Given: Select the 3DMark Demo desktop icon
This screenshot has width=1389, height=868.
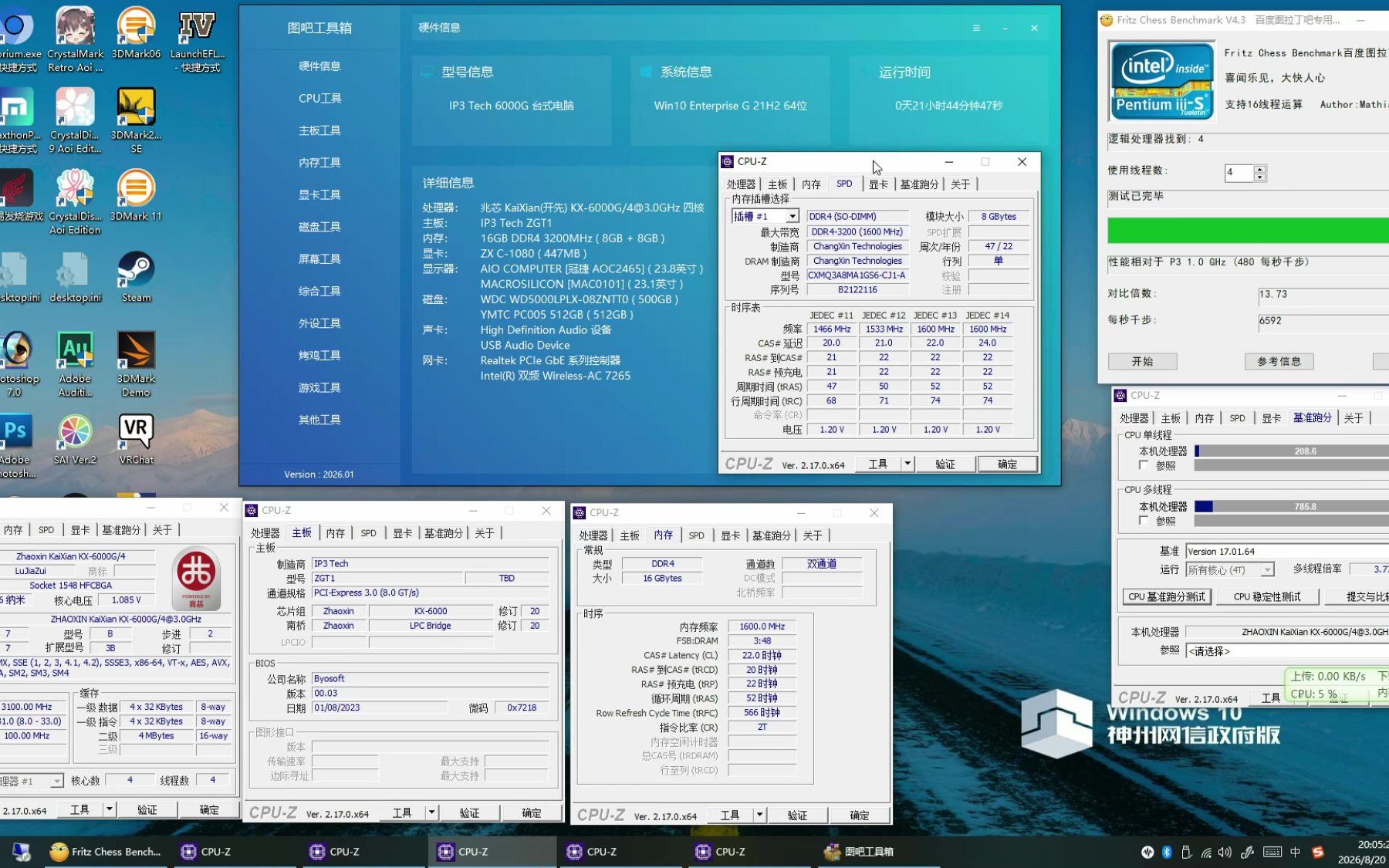Looking at the screenshot, I should 136,364.
